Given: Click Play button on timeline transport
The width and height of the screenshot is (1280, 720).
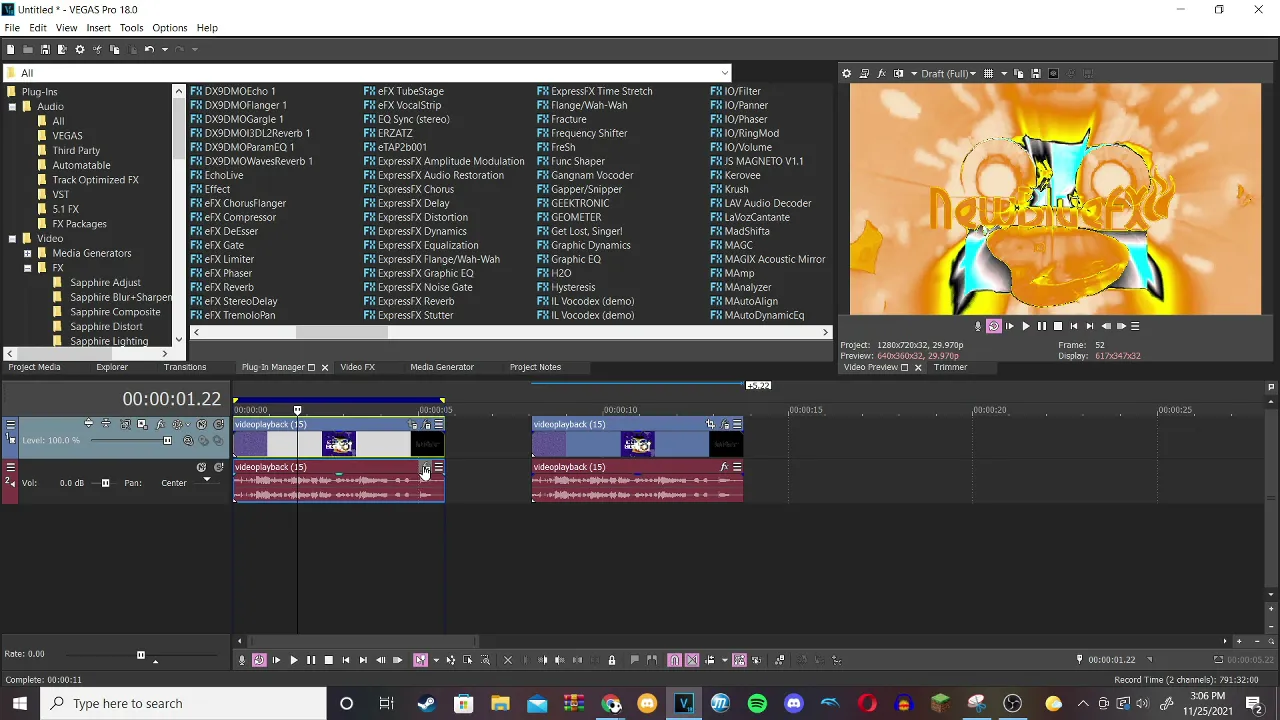Looking at the screenshot, I should 294,660.
